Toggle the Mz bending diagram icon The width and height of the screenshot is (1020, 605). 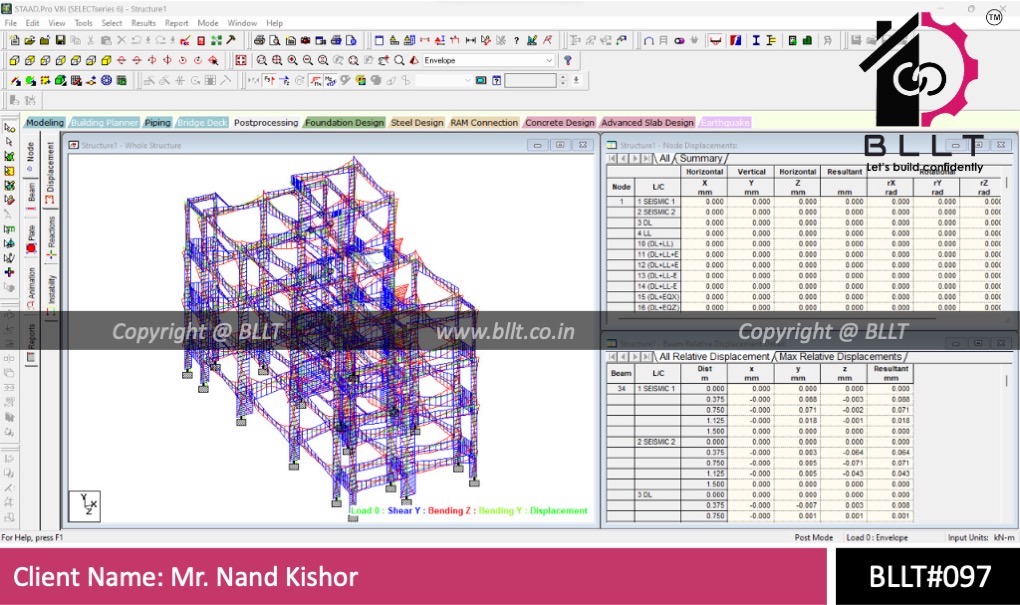(330, 81)
